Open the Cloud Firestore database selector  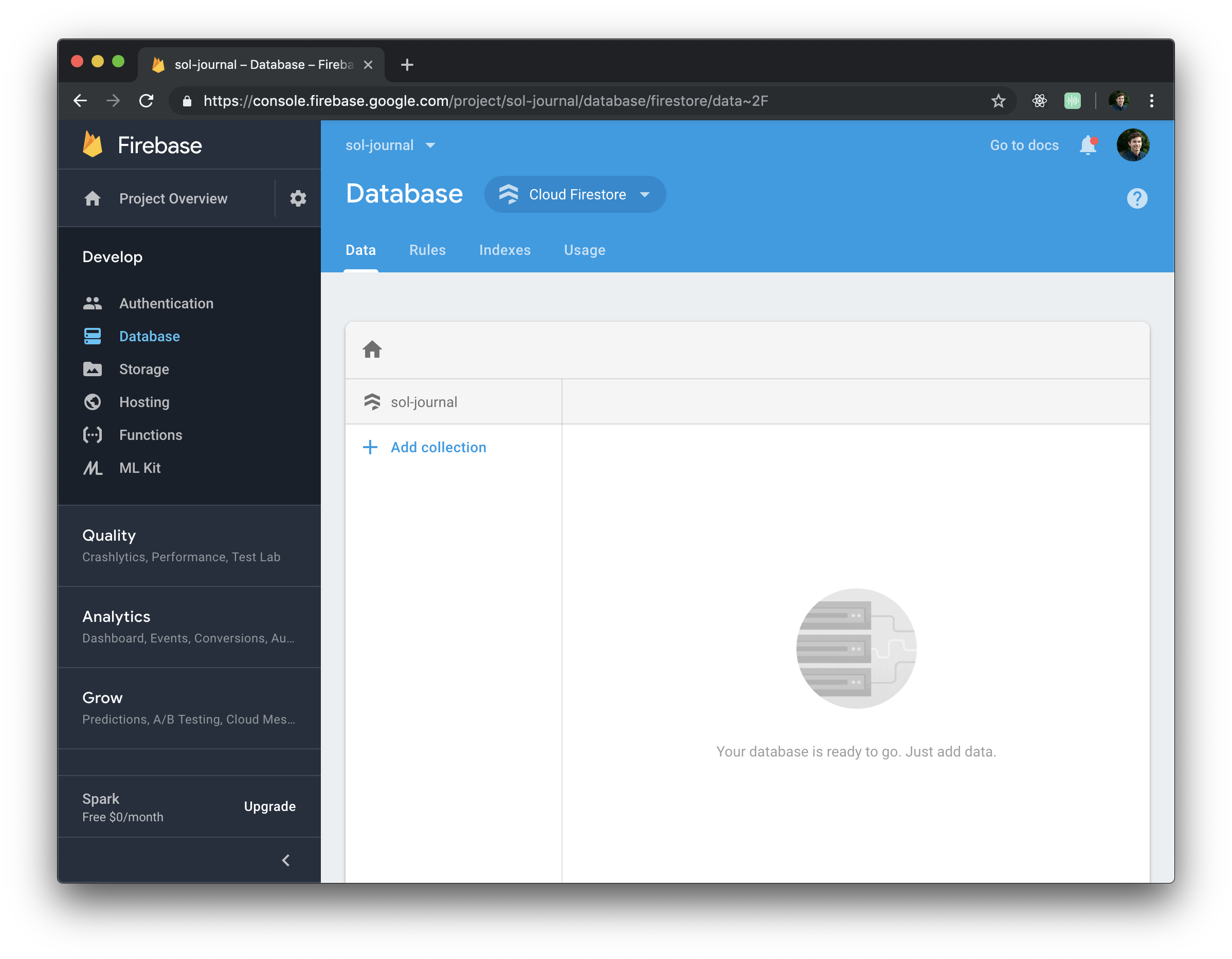[575, 194]
